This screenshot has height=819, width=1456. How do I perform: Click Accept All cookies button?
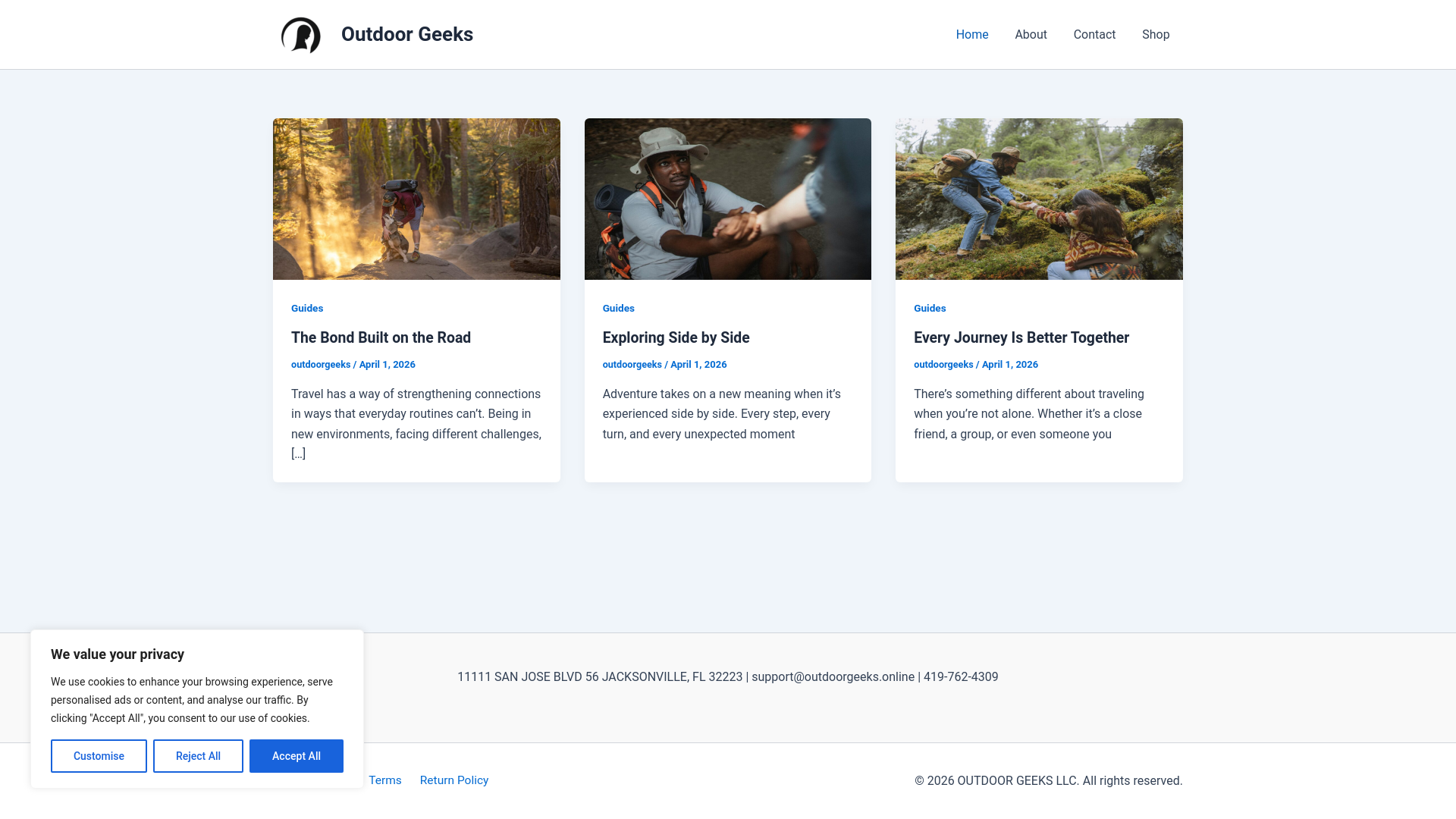(297, 756)
